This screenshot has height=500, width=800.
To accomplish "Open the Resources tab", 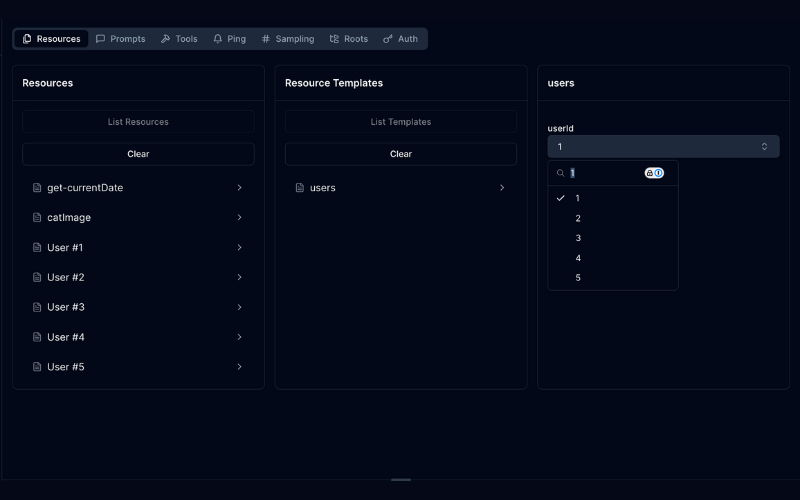I will pyautogui.click(x=51, y=39).
